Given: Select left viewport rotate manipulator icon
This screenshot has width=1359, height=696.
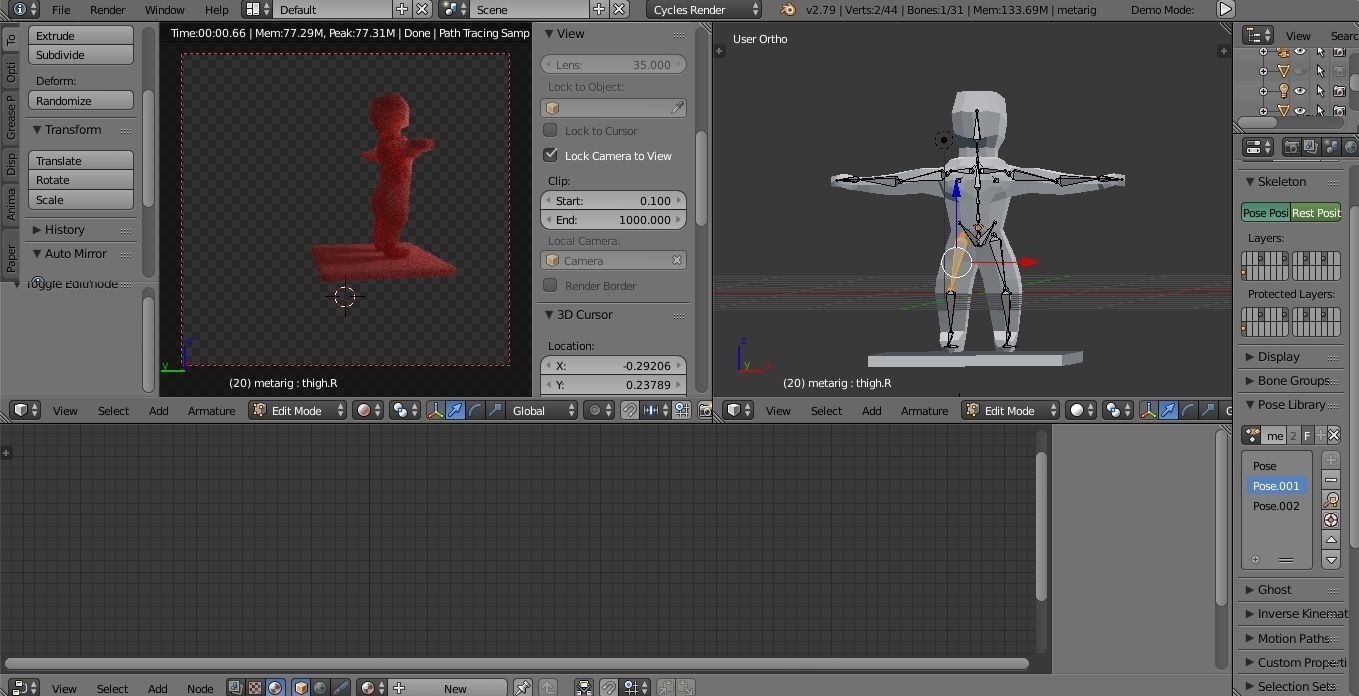Looking at the screenshot, I should [475, 410].
